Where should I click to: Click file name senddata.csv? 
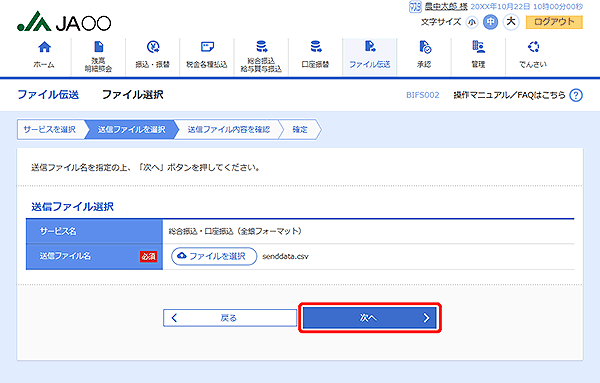[x=285, y=256]
